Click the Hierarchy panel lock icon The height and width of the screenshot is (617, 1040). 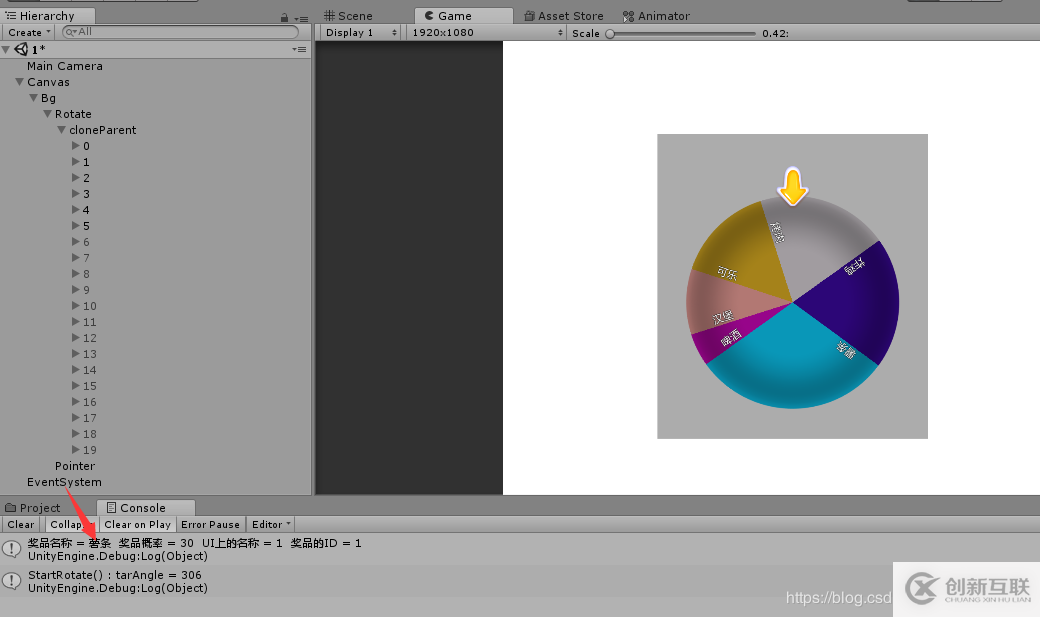point(284,18)
